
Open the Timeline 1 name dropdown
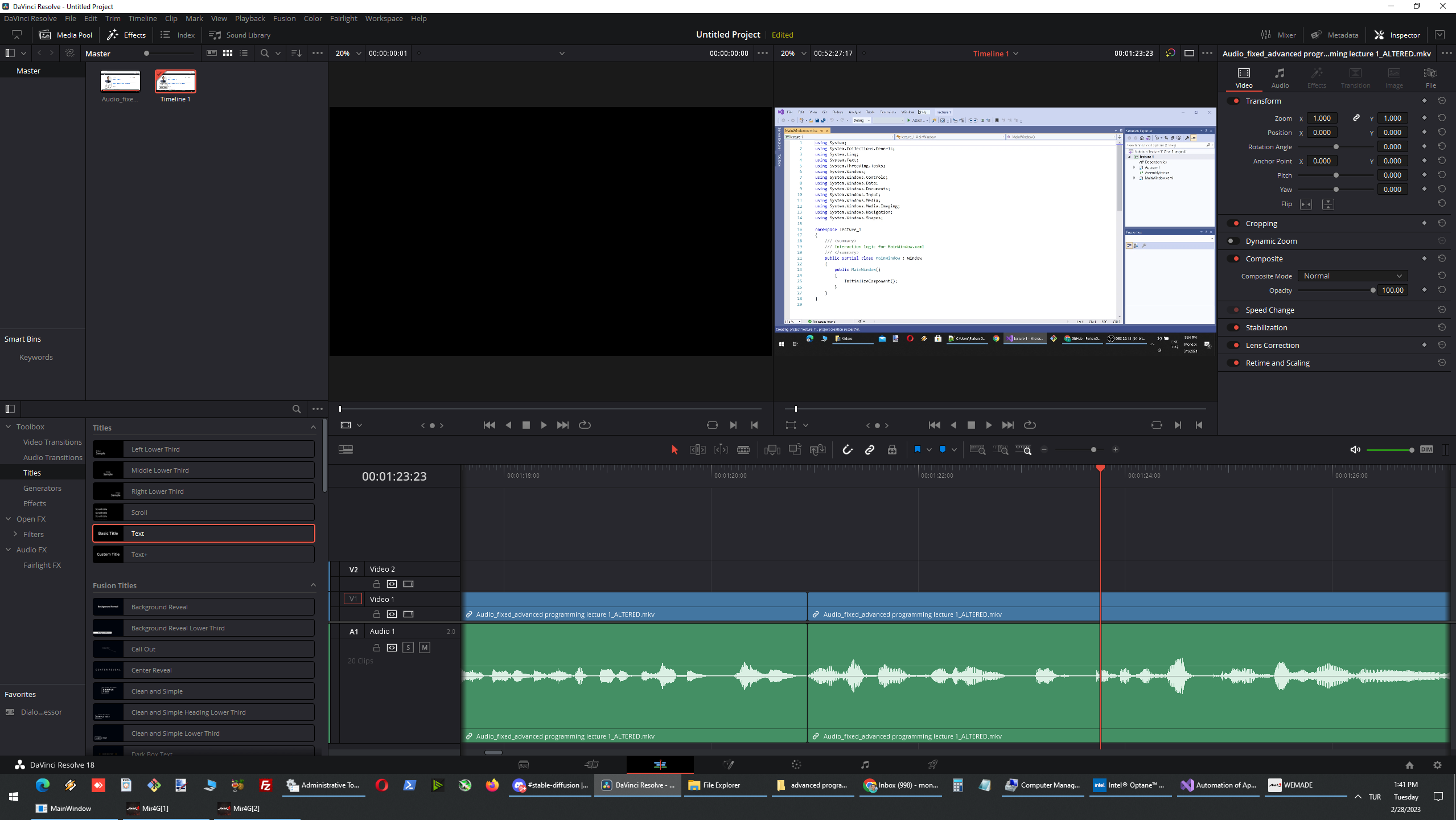tap(1016, 54)
